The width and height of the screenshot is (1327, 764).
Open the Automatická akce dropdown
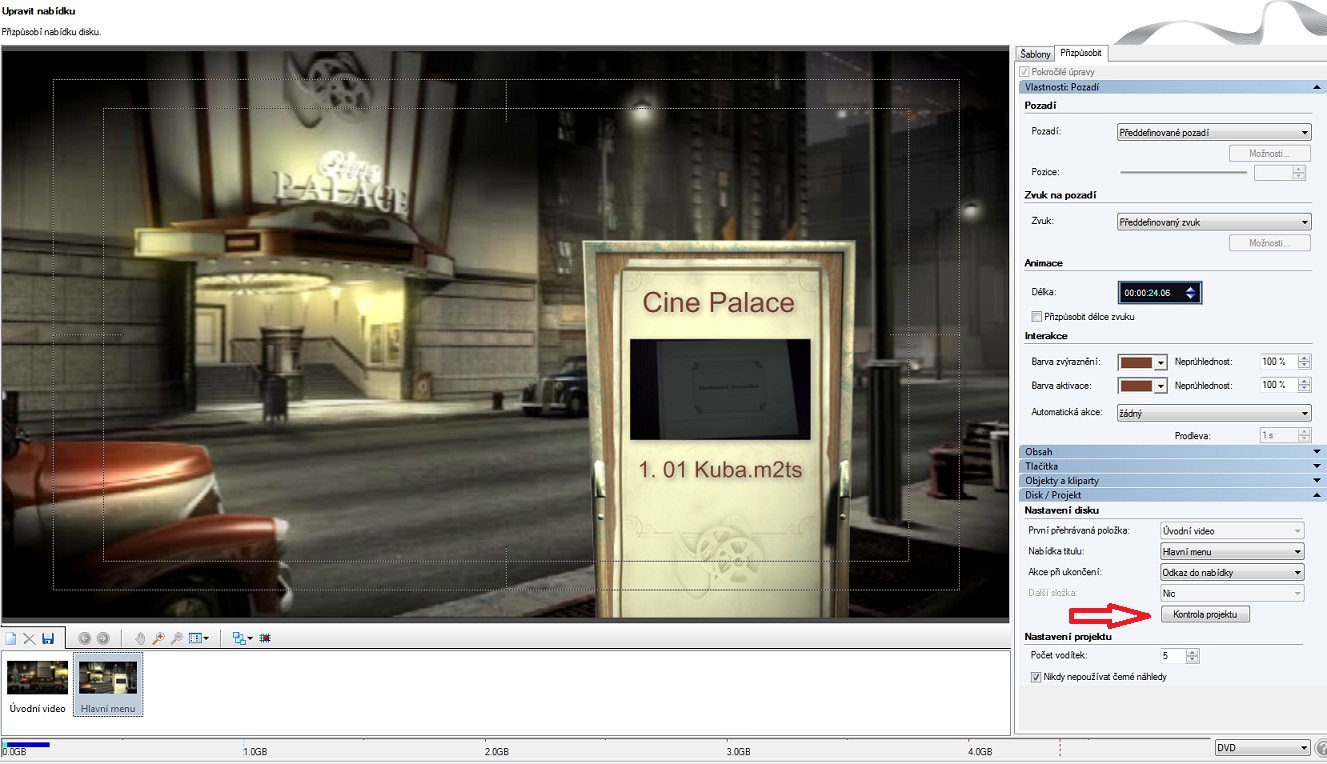click(1213, 413)
